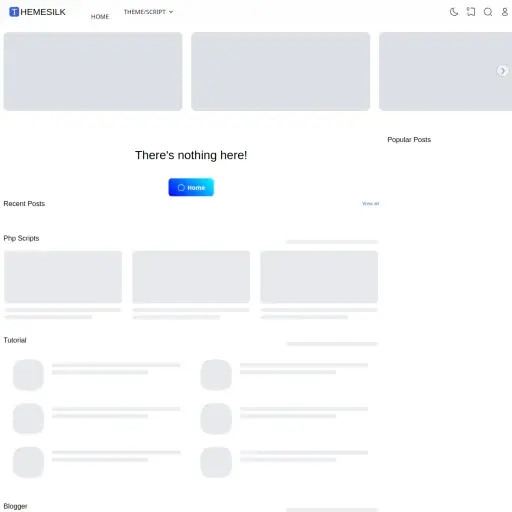This screenshot has width=512, height=512.
Task: Open the View all link
Action: (x=370, y=203)
